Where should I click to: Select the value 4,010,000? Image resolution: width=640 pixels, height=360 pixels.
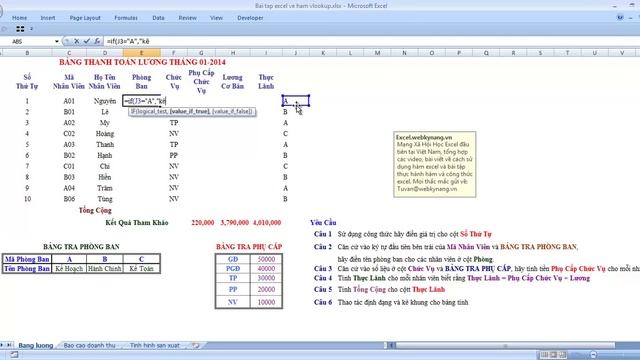click(x=267, y=222)
